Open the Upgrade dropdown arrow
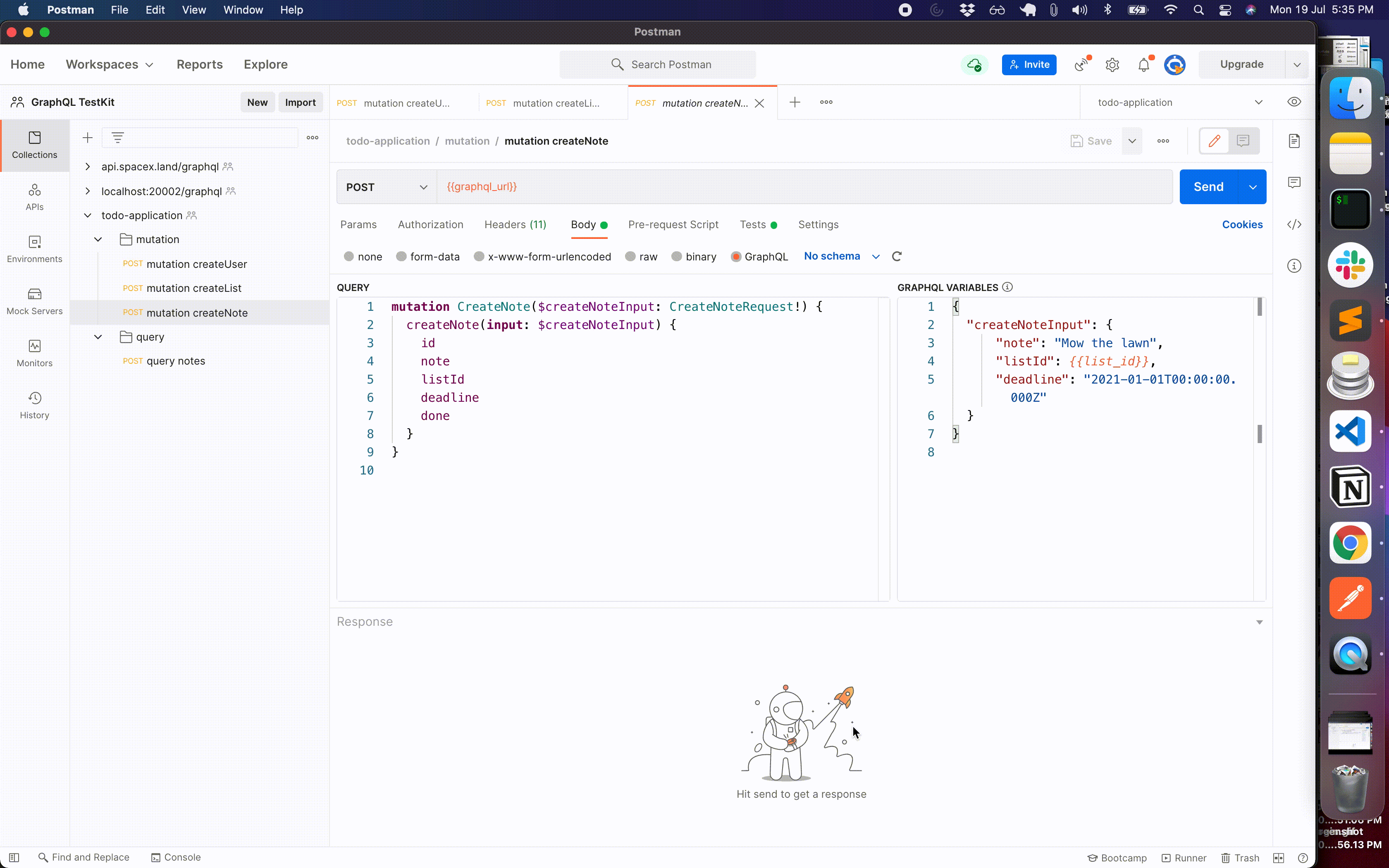1389x868 pixels. (1296, 65)
